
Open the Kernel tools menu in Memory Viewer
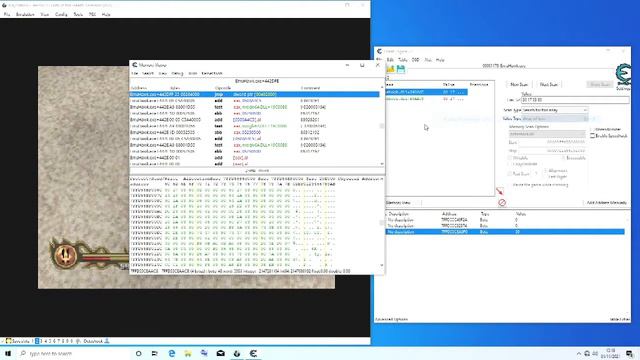tap(212, 73)
